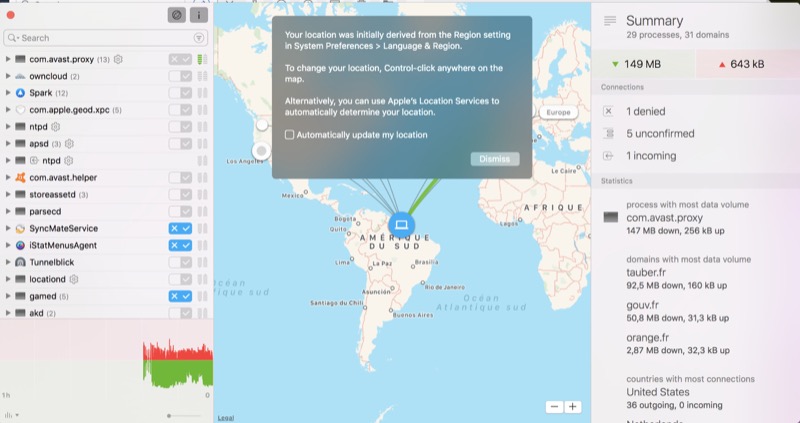
Task: Click the stop/block icon button in the toolbar
Action: click(176, 16)
